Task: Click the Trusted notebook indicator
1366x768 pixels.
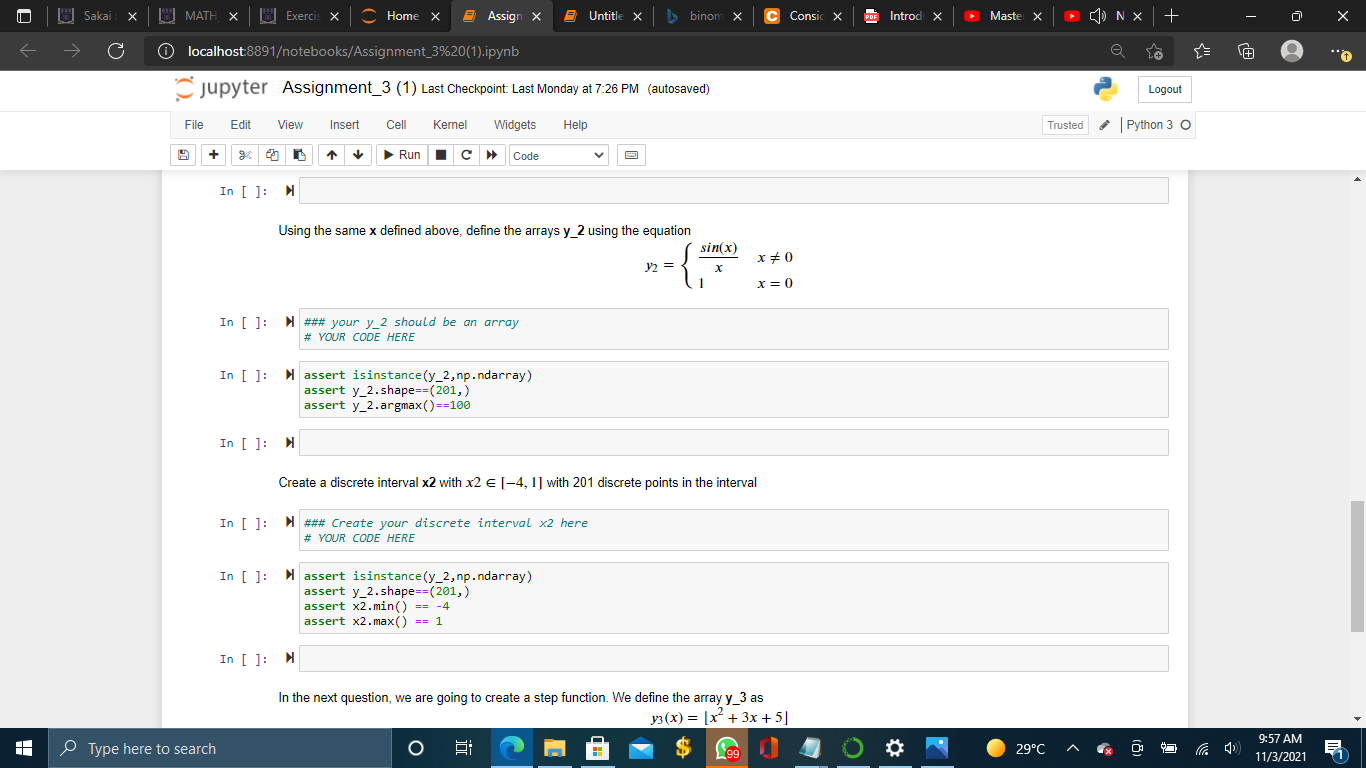Action: 1065,125
